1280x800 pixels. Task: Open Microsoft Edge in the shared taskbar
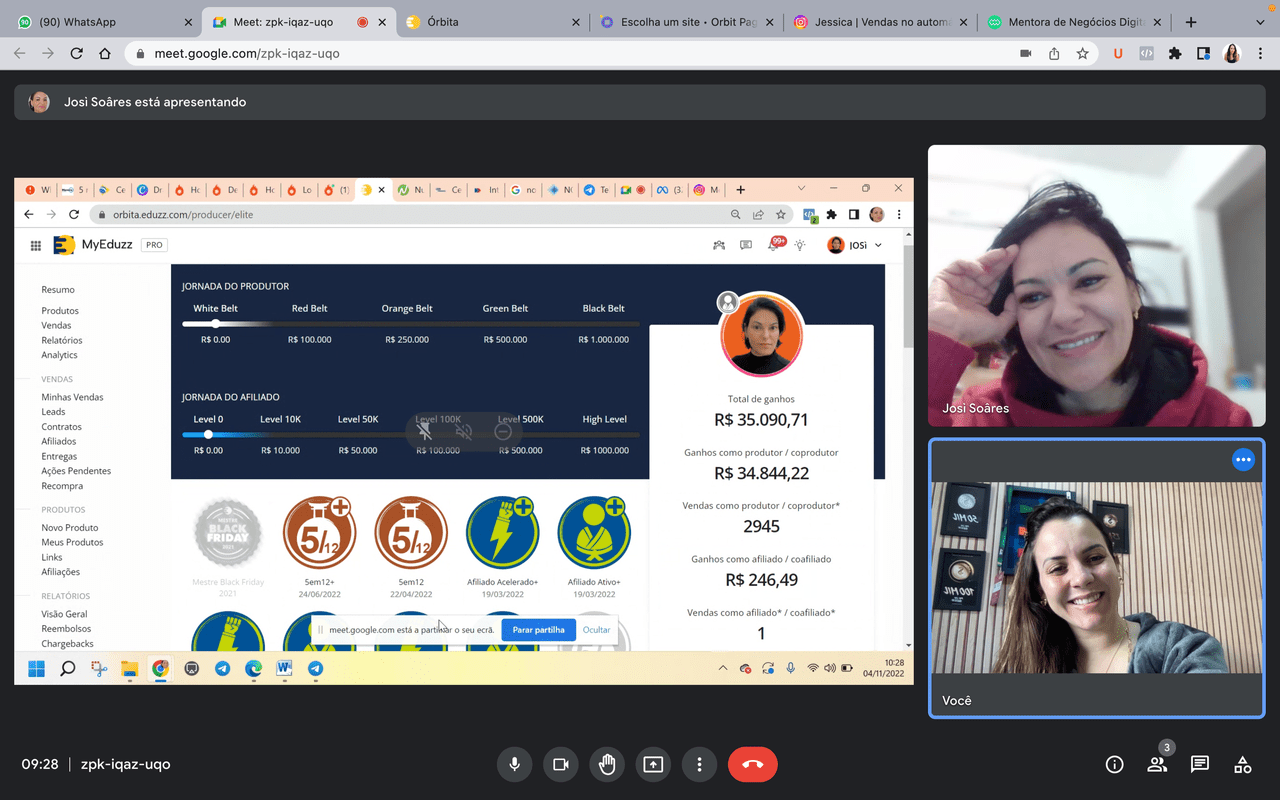(x=253, y=668)
